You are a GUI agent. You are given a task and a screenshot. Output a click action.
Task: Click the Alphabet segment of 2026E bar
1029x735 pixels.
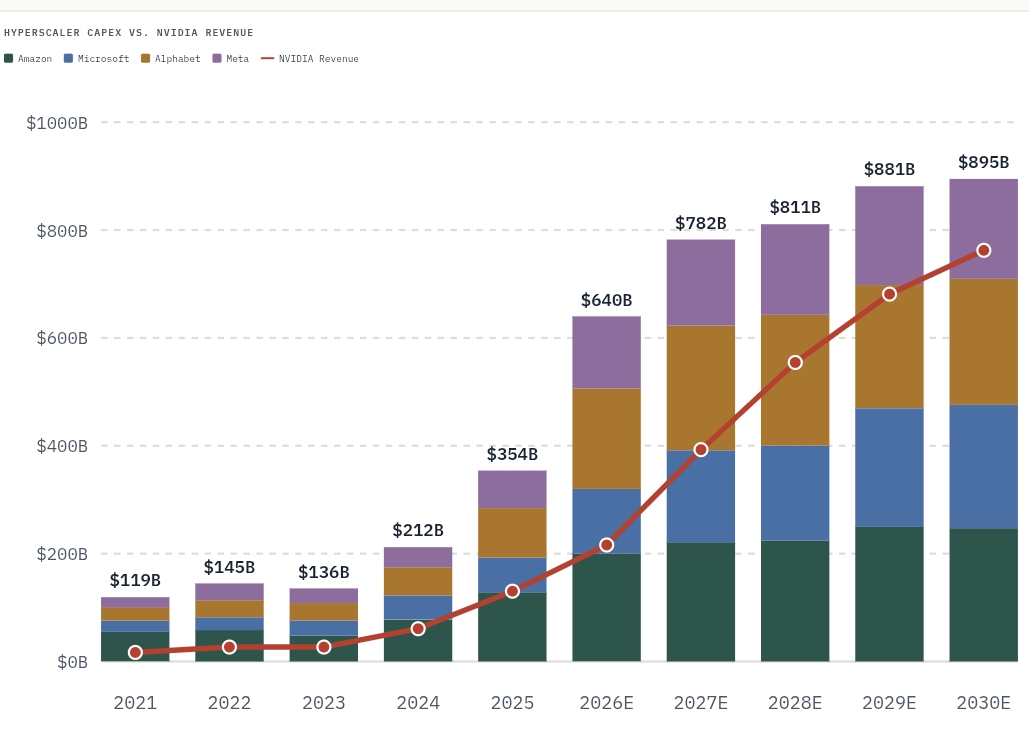pyautogui.click(x=606, y=438)
